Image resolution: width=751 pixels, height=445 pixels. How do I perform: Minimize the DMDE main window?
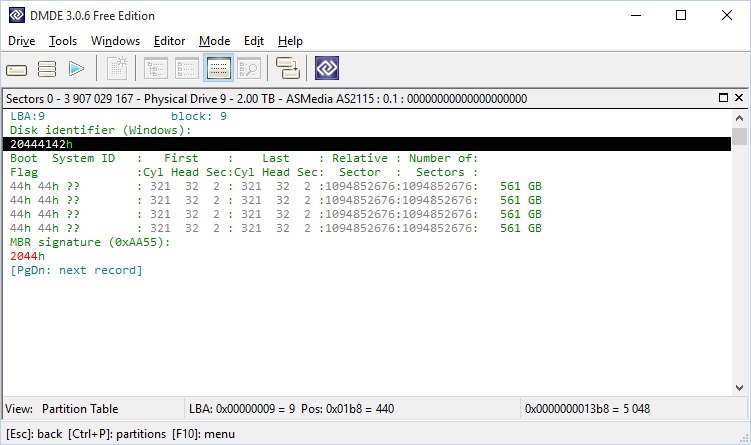[636, 15]
